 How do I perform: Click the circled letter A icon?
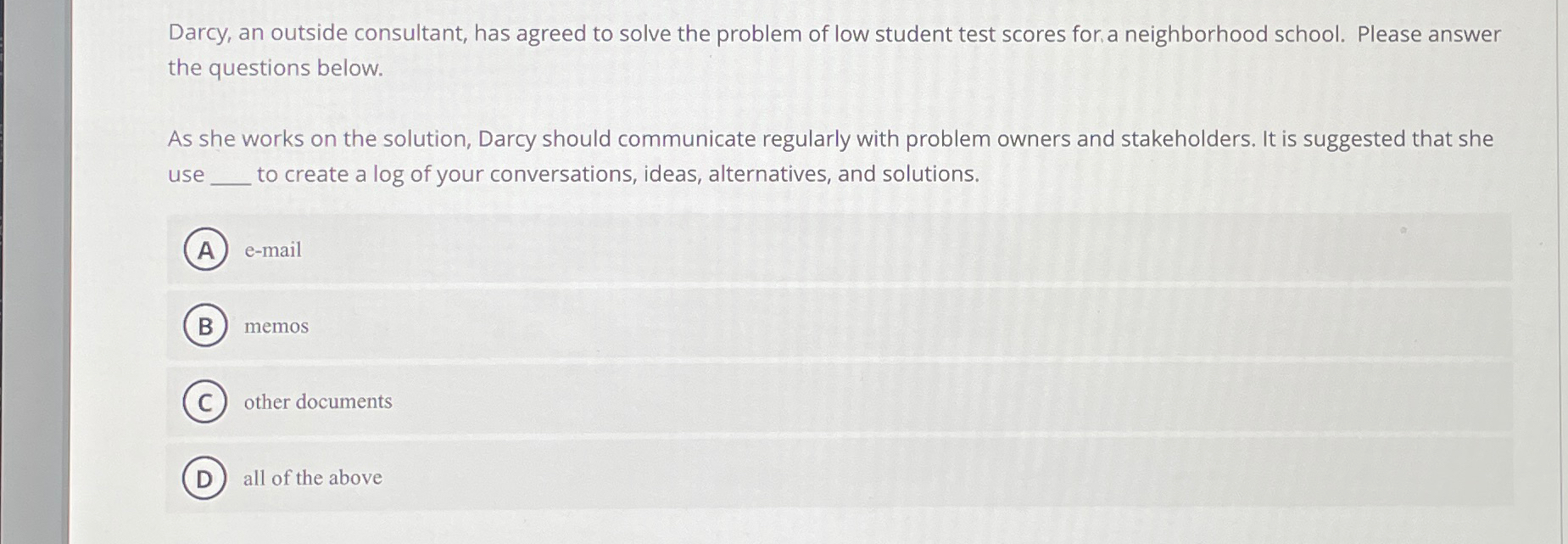coord(204,250)
